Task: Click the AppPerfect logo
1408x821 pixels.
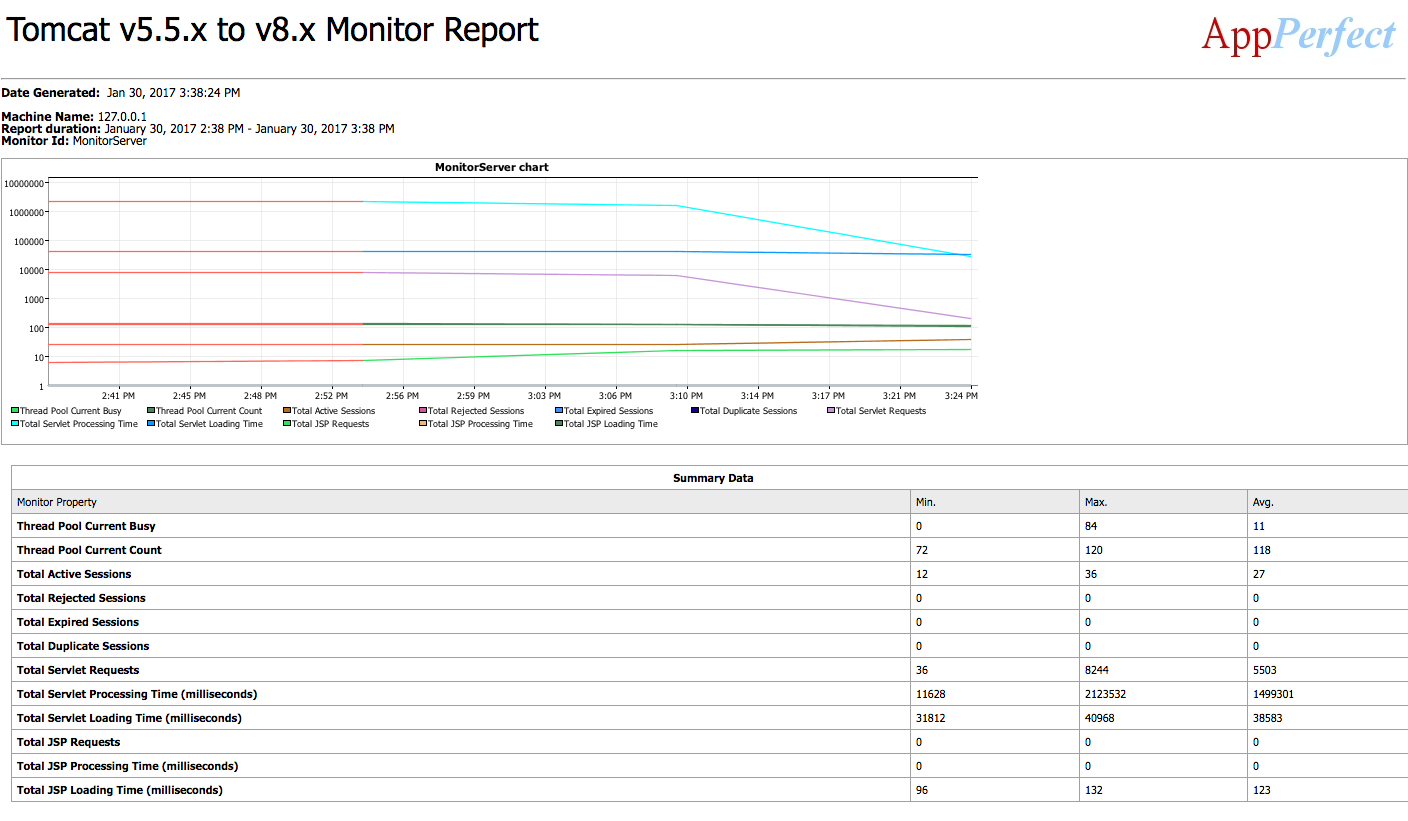Action: (1298, 35)
